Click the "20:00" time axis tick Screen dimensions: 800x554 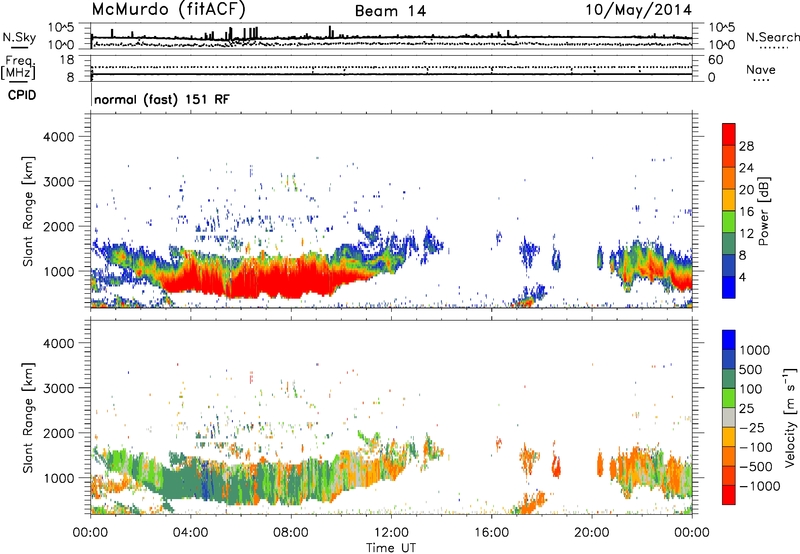tap(592, 533)
